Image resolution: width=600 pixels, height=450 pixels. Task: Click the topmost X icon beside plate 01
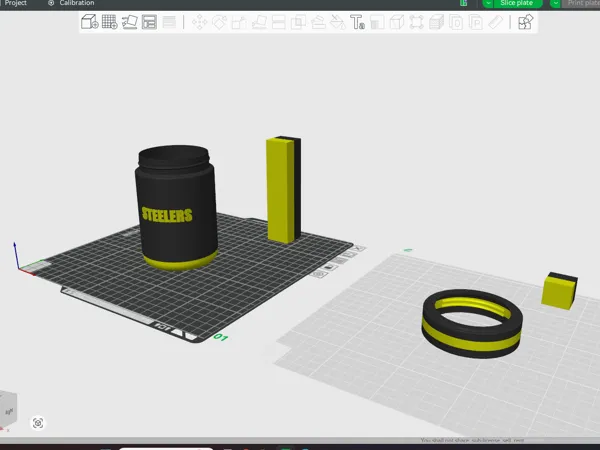[360, 248]
